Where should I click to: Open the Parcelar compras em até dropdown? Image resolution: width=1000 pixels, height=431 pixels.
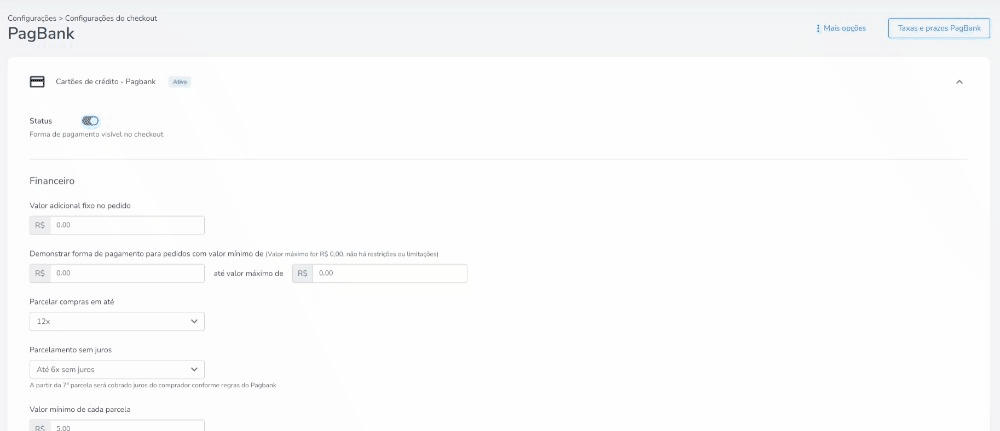117,321
